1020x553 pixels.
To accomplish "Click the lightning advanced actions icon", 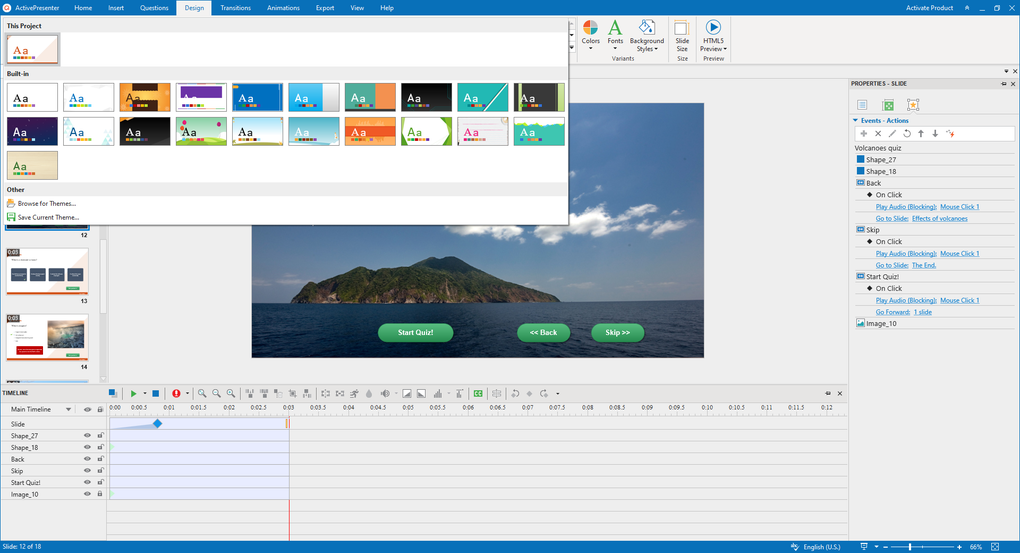I will (950, 133).
